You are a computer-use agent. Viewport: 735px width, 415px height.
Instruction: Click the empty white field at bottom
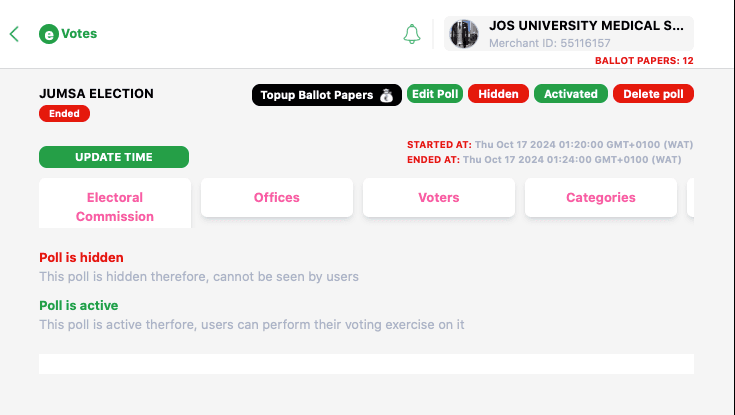click(366, 364)
